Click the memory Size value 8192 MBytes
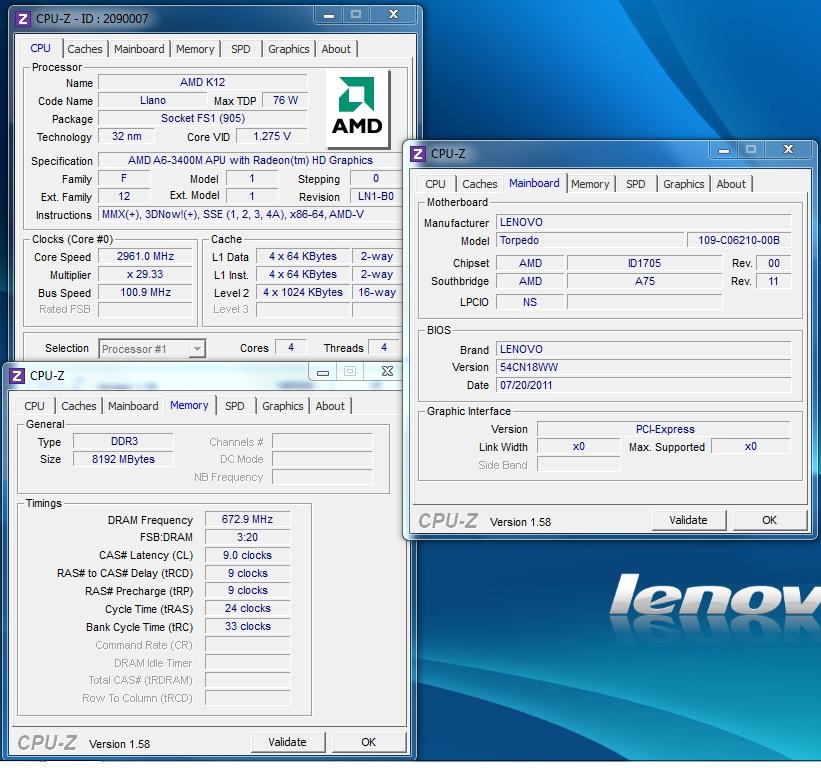Image resolution: width=821 pixels, height=768 pixels. pos(124,459)
